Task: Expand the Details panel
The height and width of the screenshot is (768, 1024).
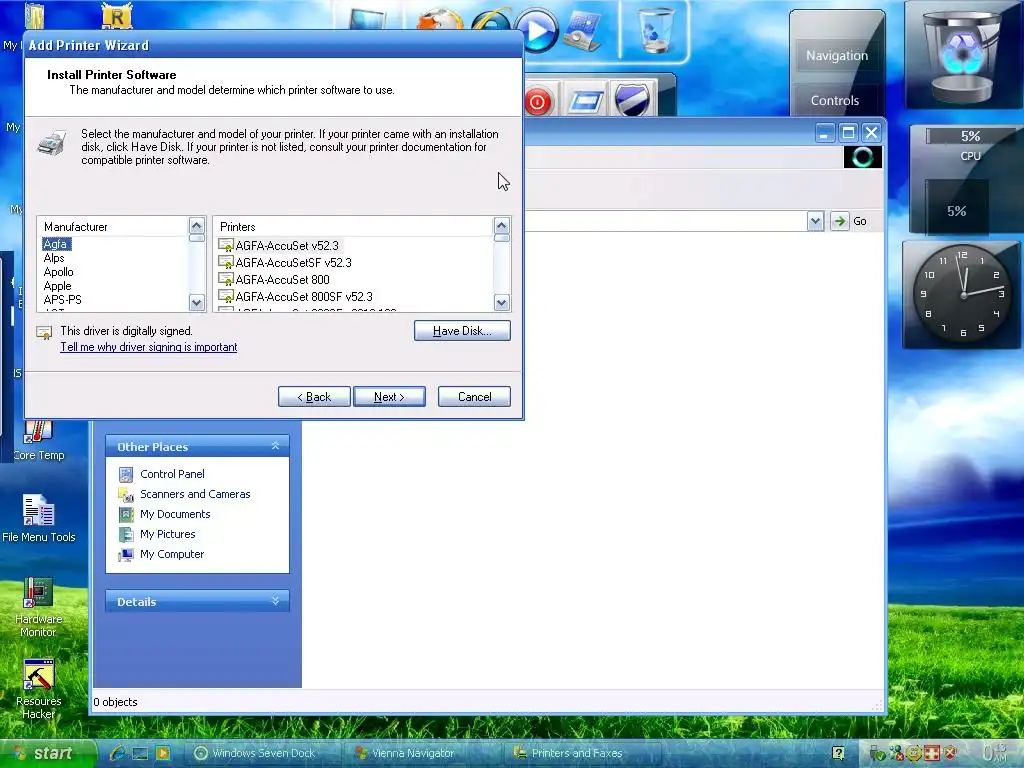Action: [275, 601]
